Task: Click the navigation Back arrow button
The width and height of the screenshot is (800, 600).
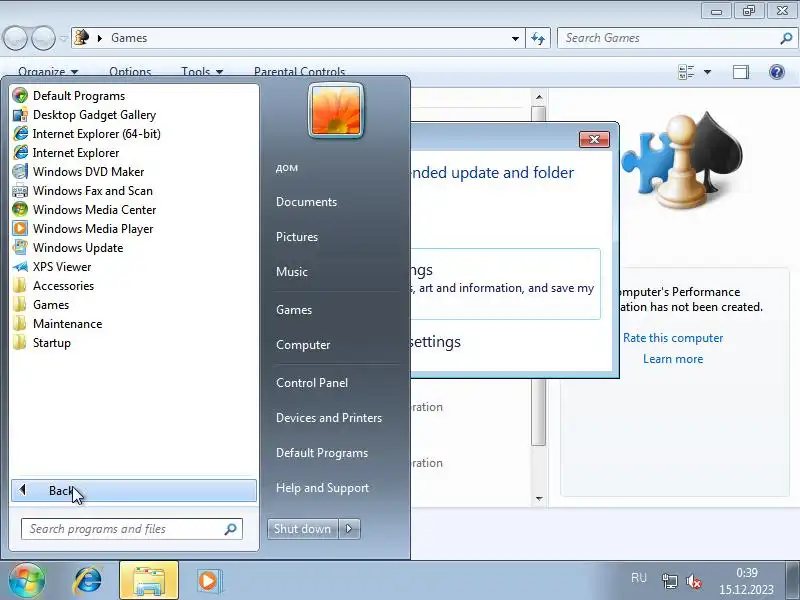Action: coord(16,38)
